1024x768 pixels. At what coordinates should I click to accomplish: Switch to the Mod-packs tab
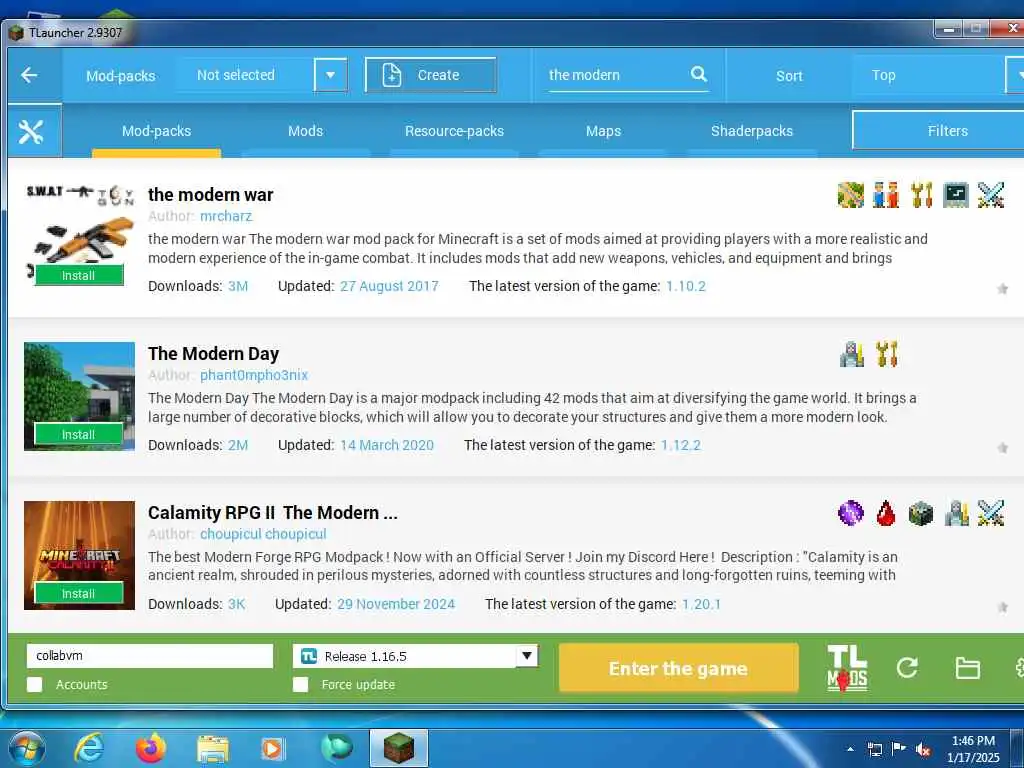point(157,131)
